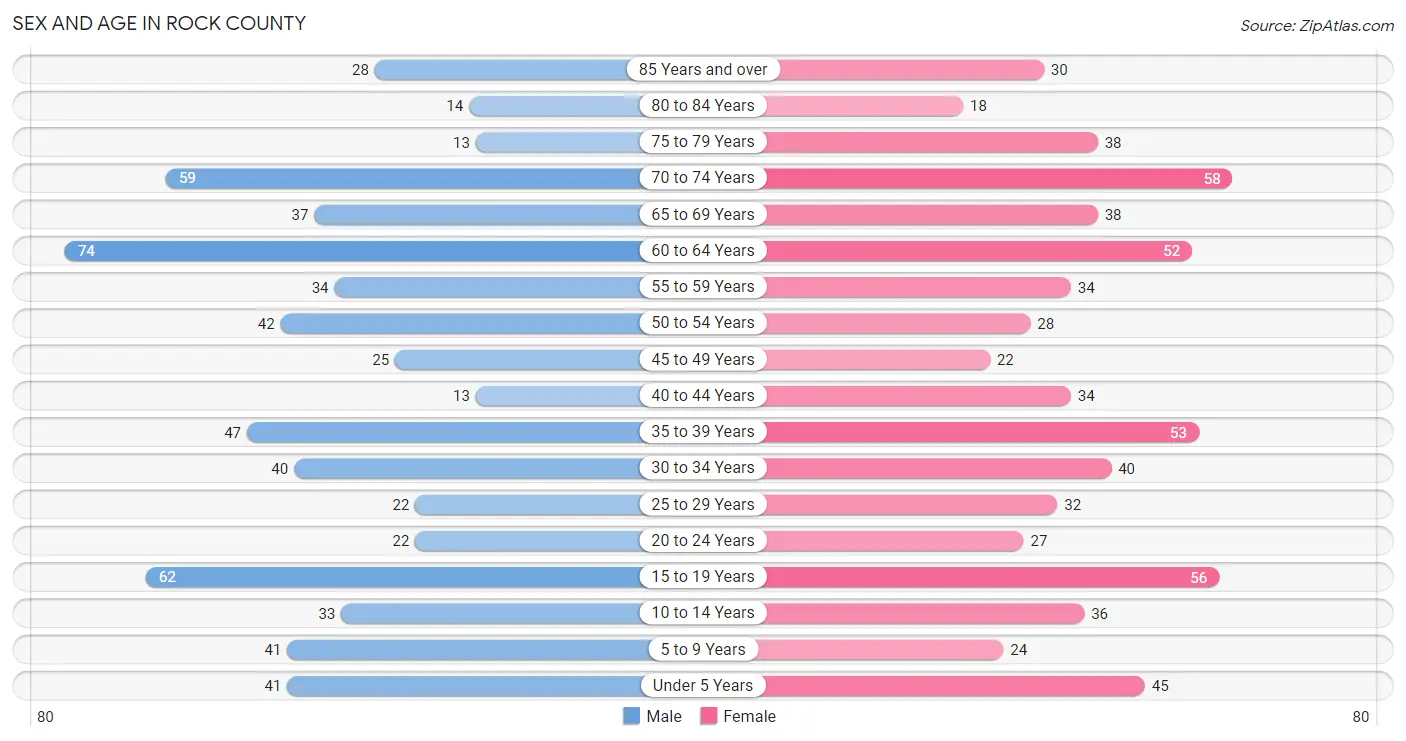Click the Sex and Age in Rock County title
This screenshot has width=1406, height=741.
[x=160, y=23]
